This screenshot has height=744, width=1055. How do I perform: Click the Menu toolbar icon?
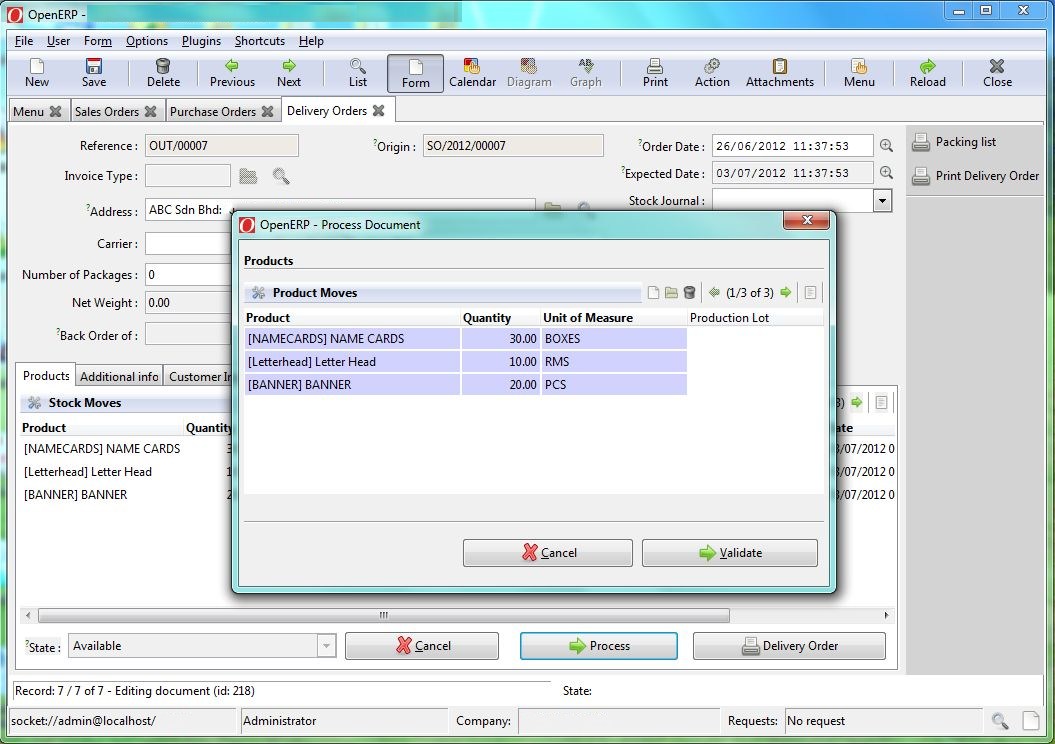859,66
